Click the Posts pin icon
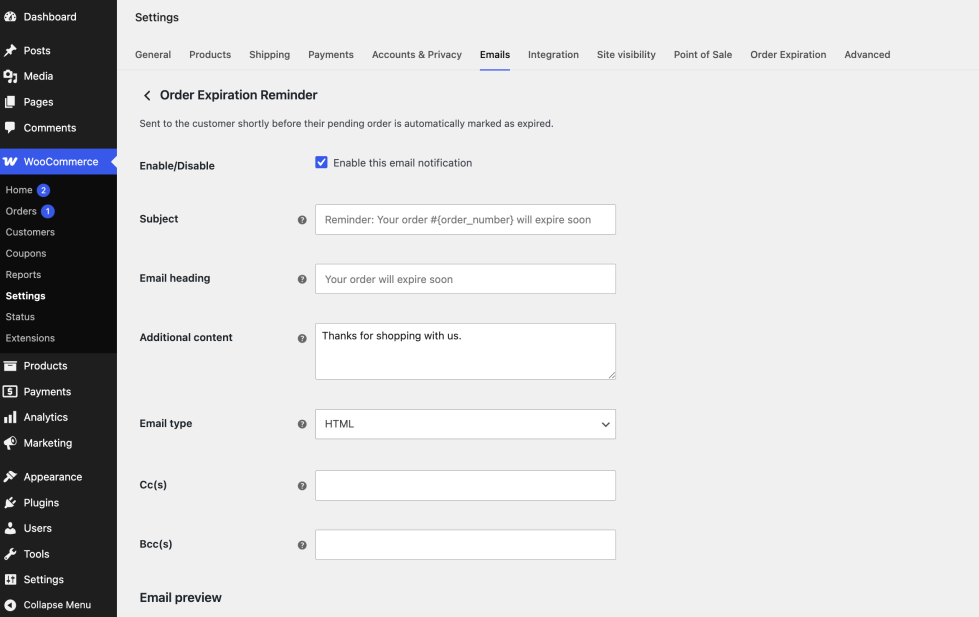Image resolution: width=979 pixels, height=617 pixels. pos(10,51)
